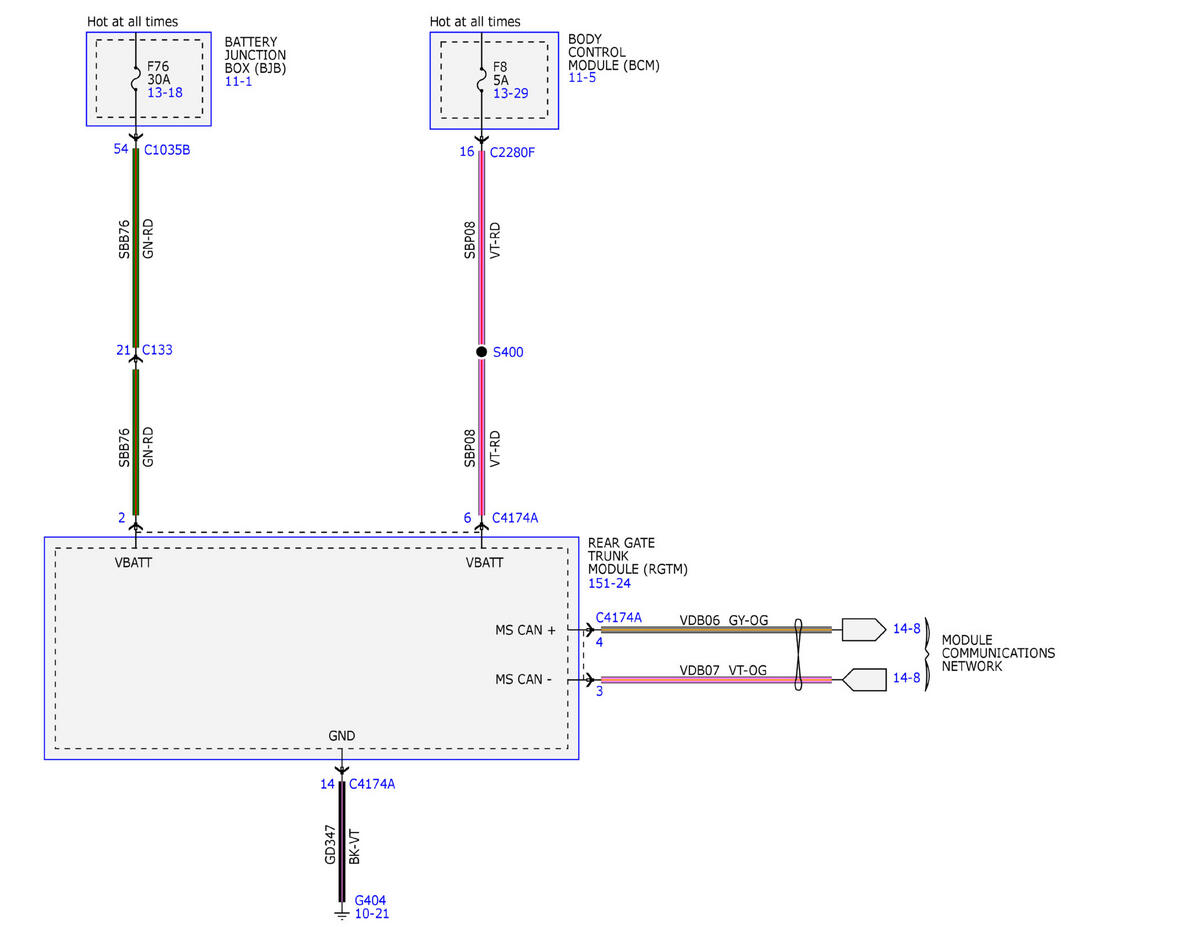The width and height of the screenshot is (1200, 927).
Task: Select the G404 ground label
Action: pos(370,900)
